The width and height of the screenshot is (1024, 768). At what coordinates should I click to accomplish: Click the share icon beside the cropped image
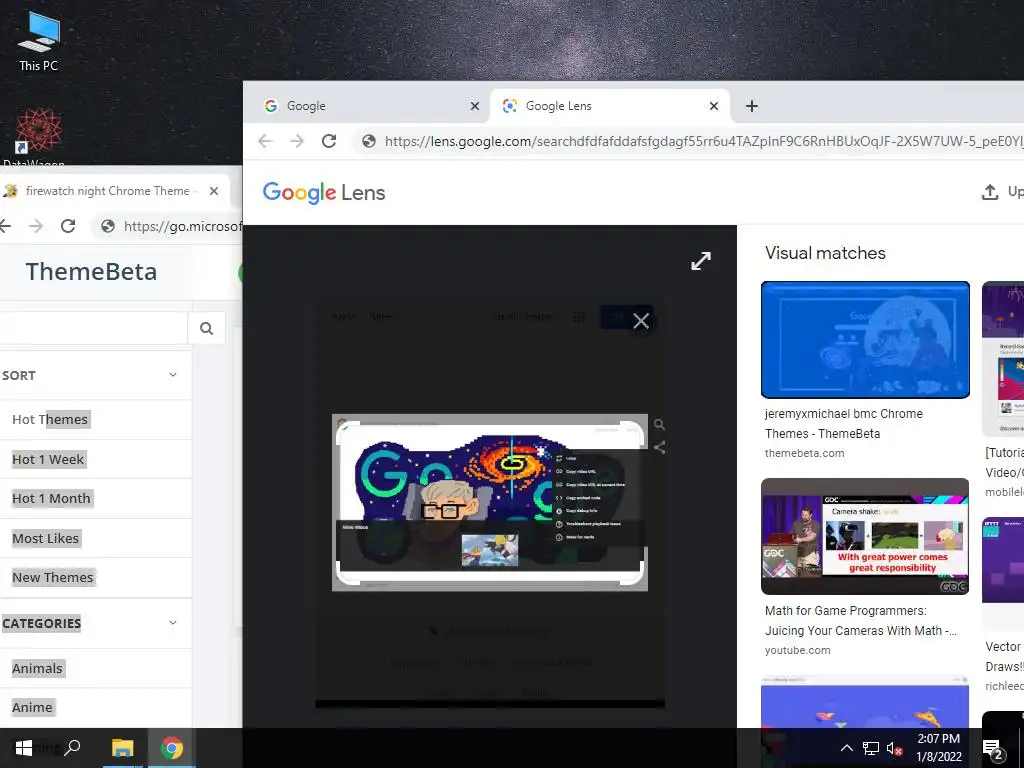click(660, 447)
